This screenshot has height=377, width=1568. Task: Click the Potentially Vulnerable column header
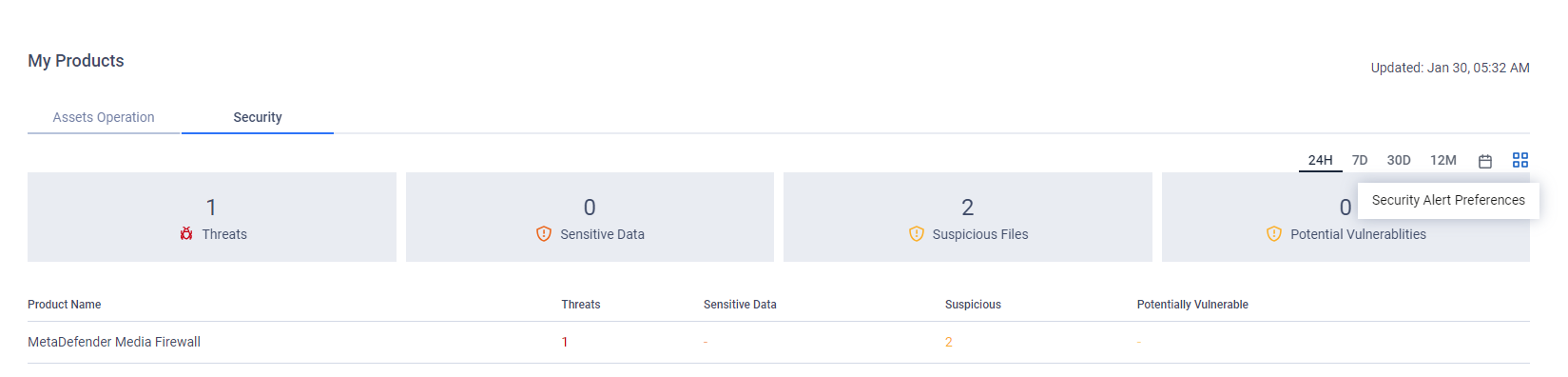click(1192, 305)
